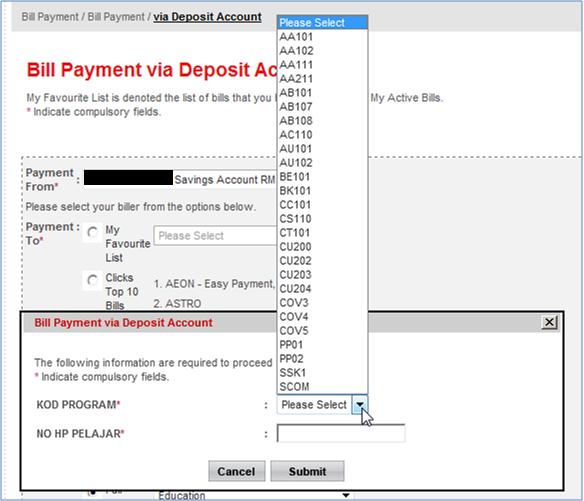Select the My Favourite List radio button
Image resolution: width=584 pixels, height=501 pixels.
pos(92,232)
